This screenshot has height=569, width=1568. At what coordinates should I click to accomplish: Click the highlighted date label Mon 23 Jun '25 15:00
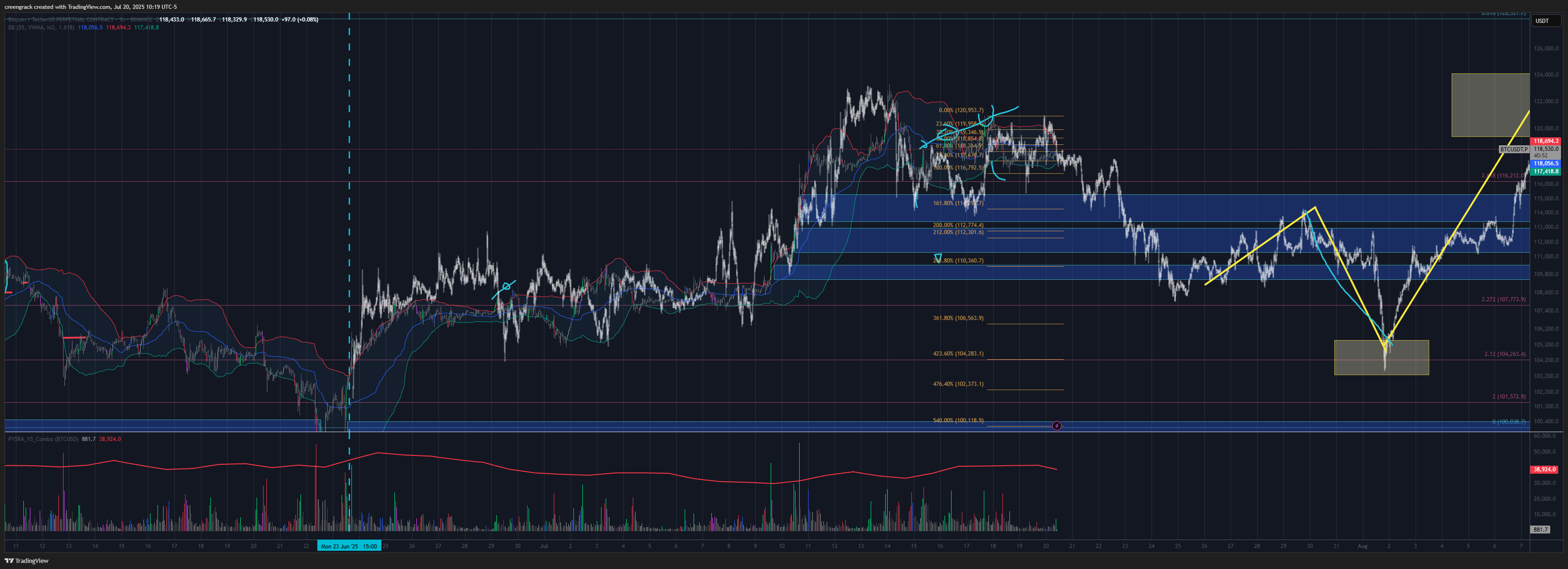[x=350, y=546]
